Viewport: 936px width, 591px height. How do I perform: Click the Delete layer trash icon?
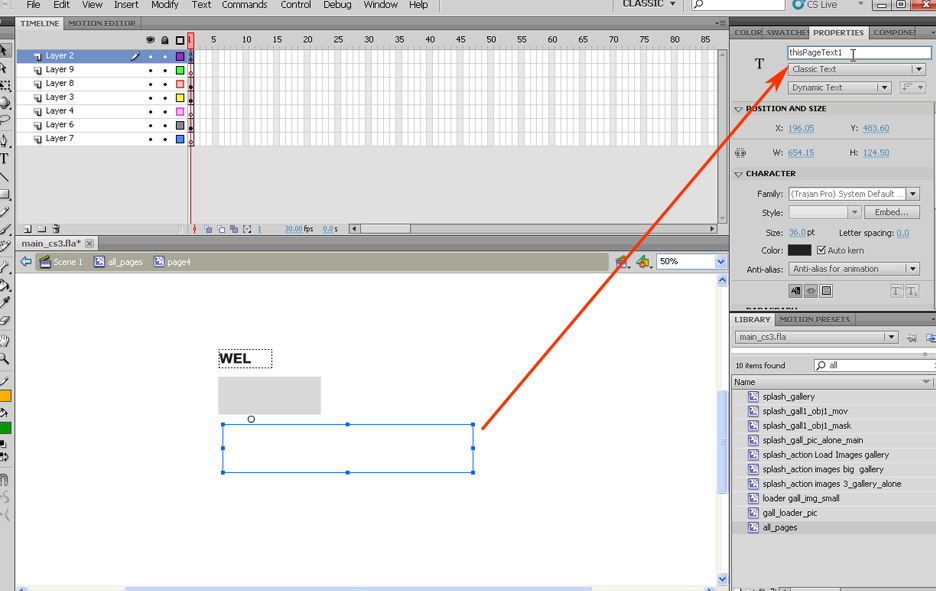point(56,229)
